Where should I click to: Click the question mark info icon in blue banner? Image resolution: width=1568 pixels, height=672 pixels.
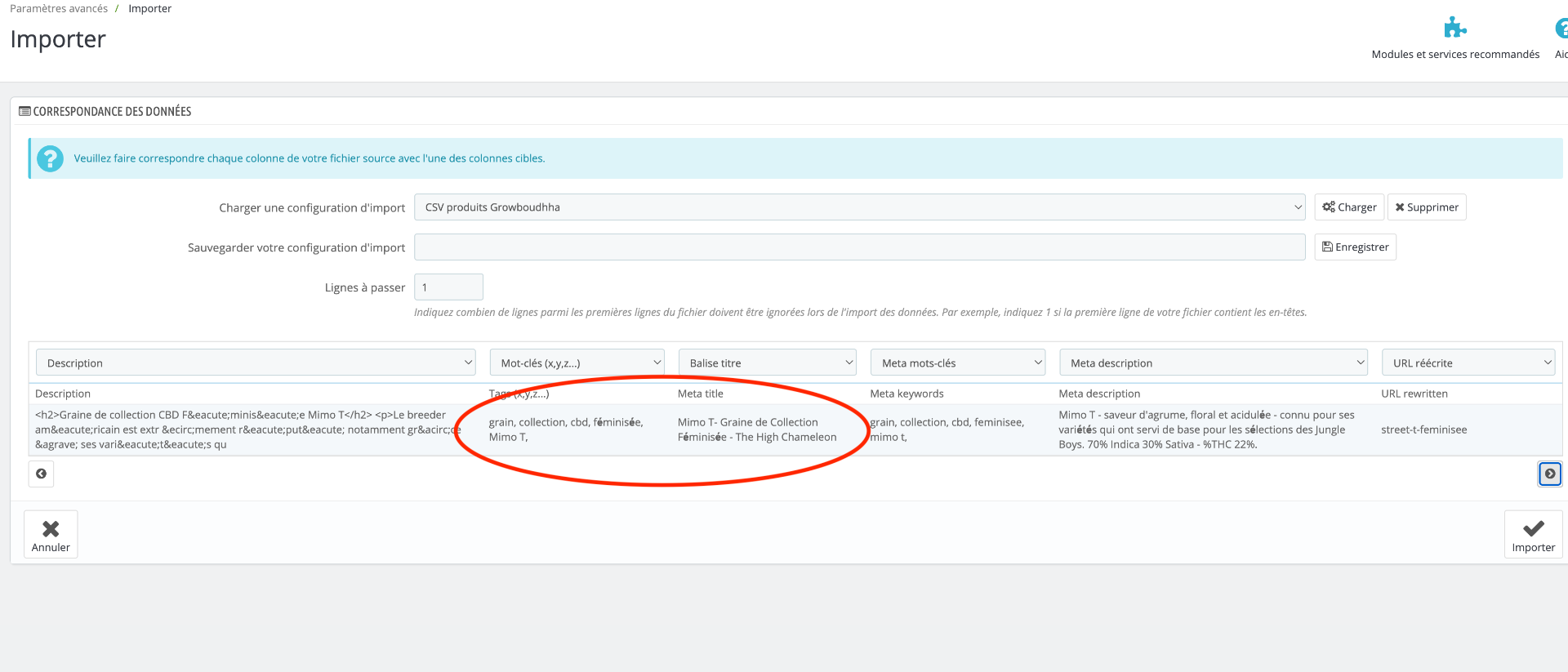50,158
